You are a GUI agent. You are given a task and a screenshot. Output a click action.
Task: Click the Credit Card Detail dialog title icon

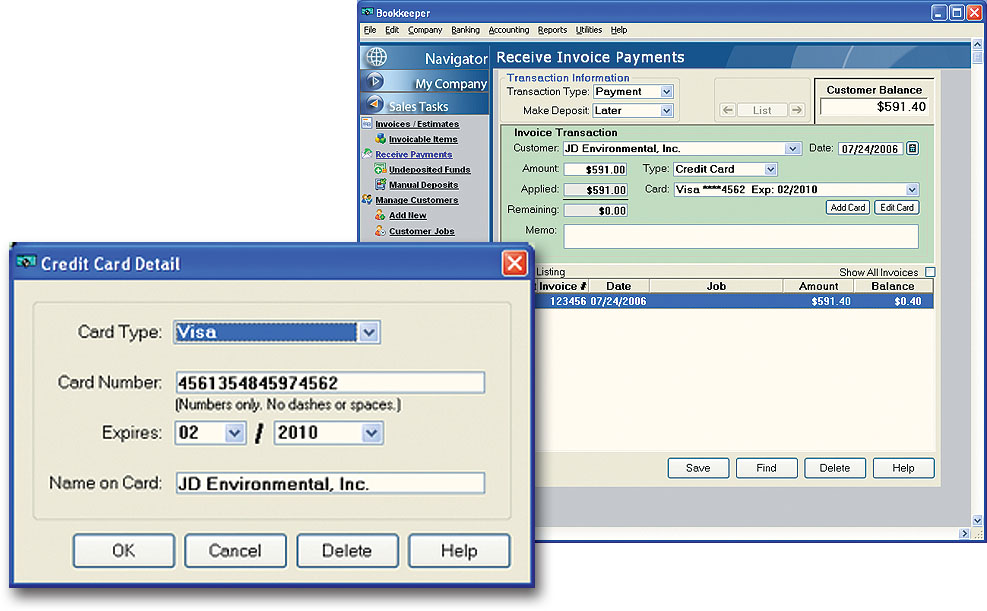tap(26, 262)
